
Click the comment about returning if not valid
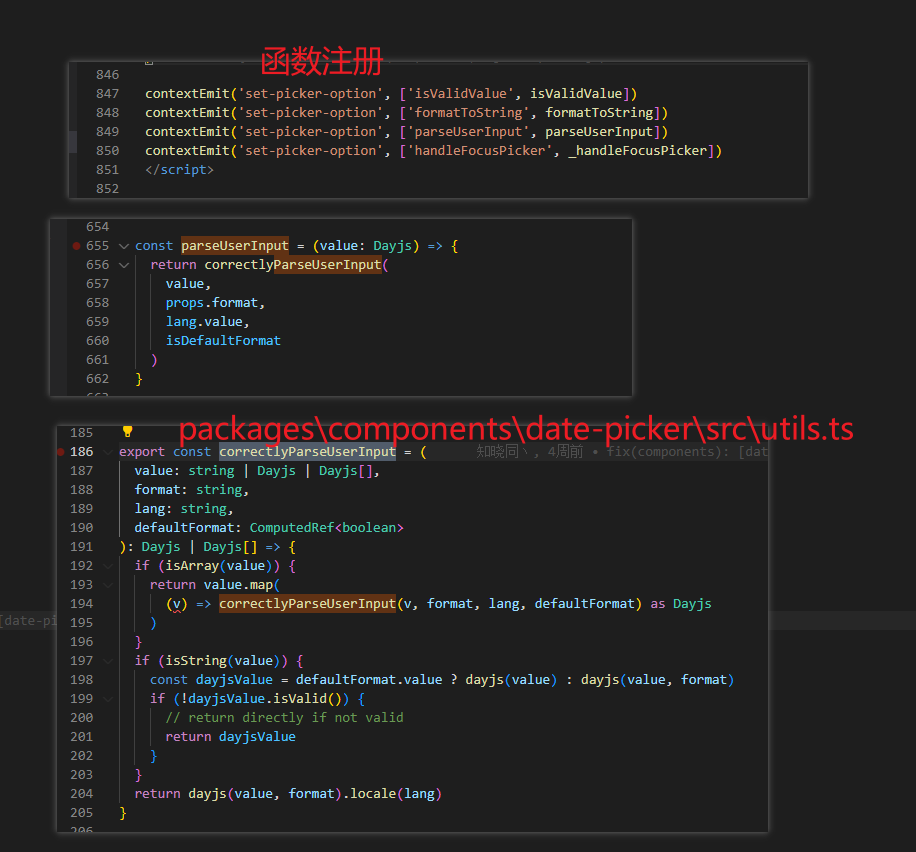point(286,717)
